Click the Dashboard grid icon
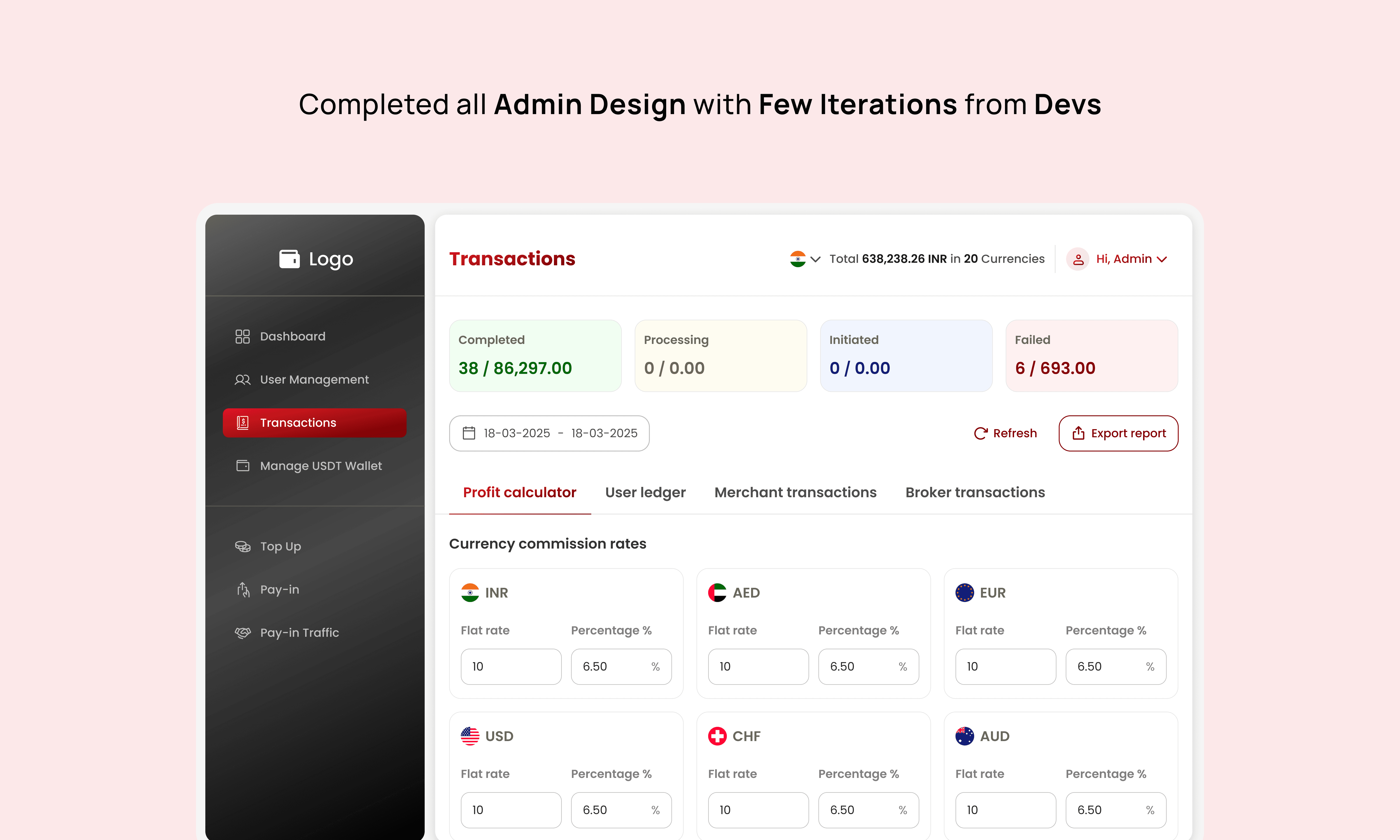1400x840 pixels. tap(242, 336)
